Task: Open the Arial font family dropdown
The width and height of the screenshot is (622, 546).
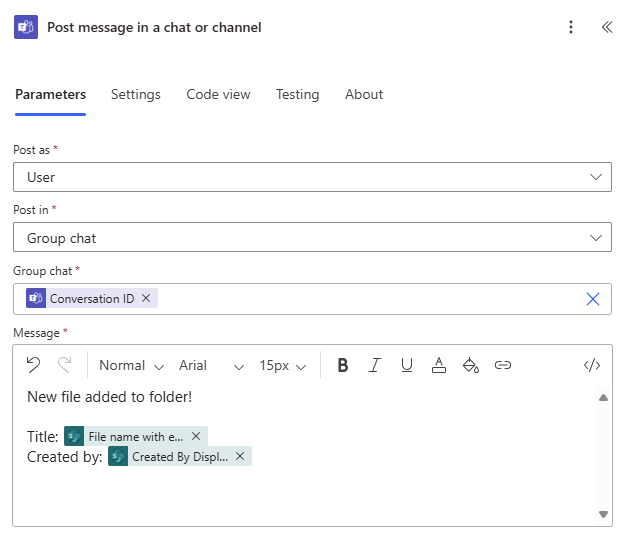Action: tap(211, 365)
